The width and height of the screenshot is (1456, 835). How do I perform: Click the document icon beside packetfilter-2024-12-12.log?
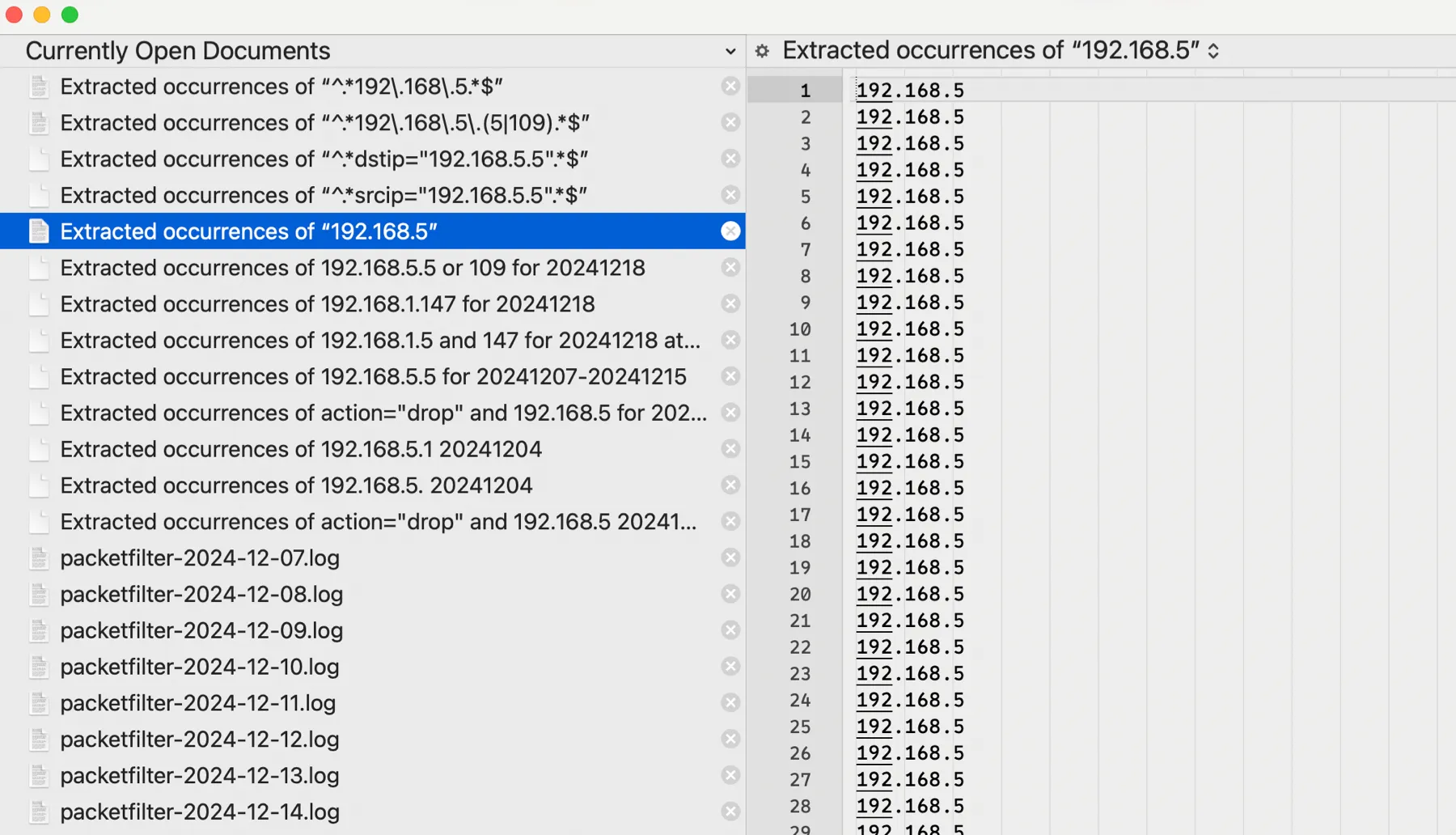coord(39,739)
